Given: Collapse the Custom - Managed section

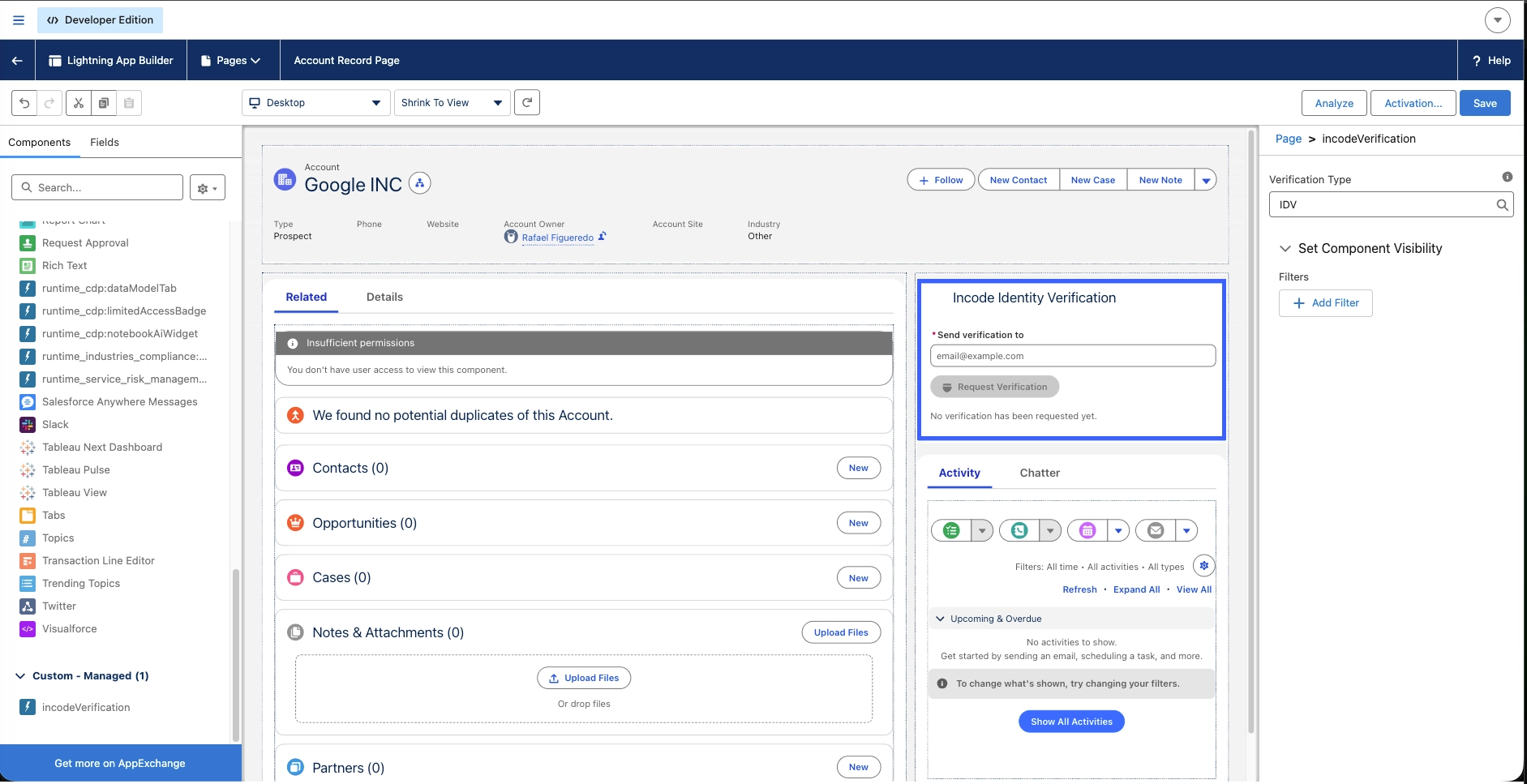Looking at the screenshot, I should [20, 675].
